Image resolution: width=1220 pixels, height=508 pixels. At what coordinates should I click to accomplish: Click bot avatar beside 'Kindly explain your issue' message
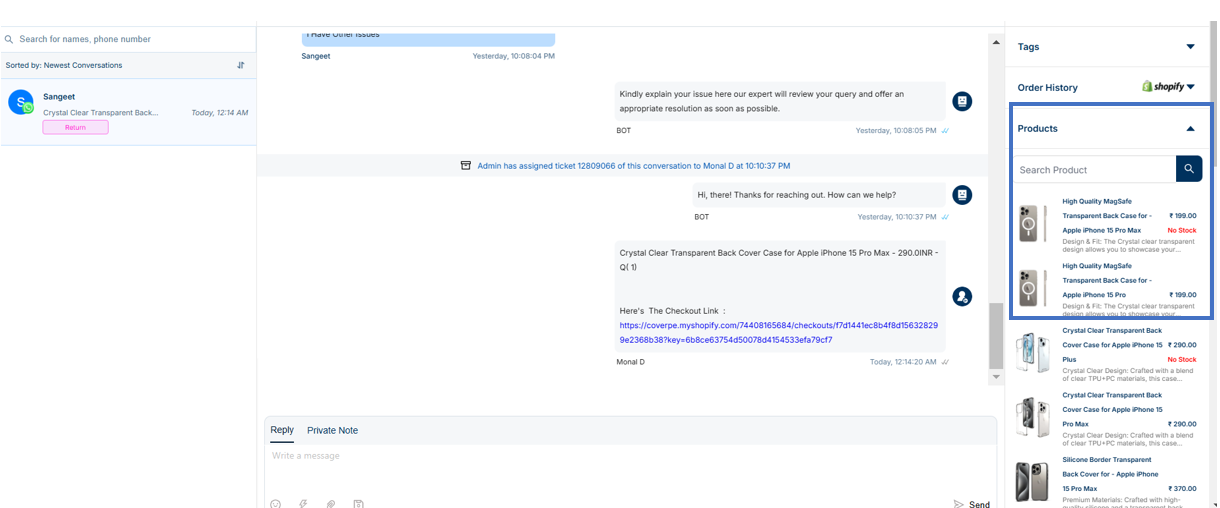tap(962, 102)
